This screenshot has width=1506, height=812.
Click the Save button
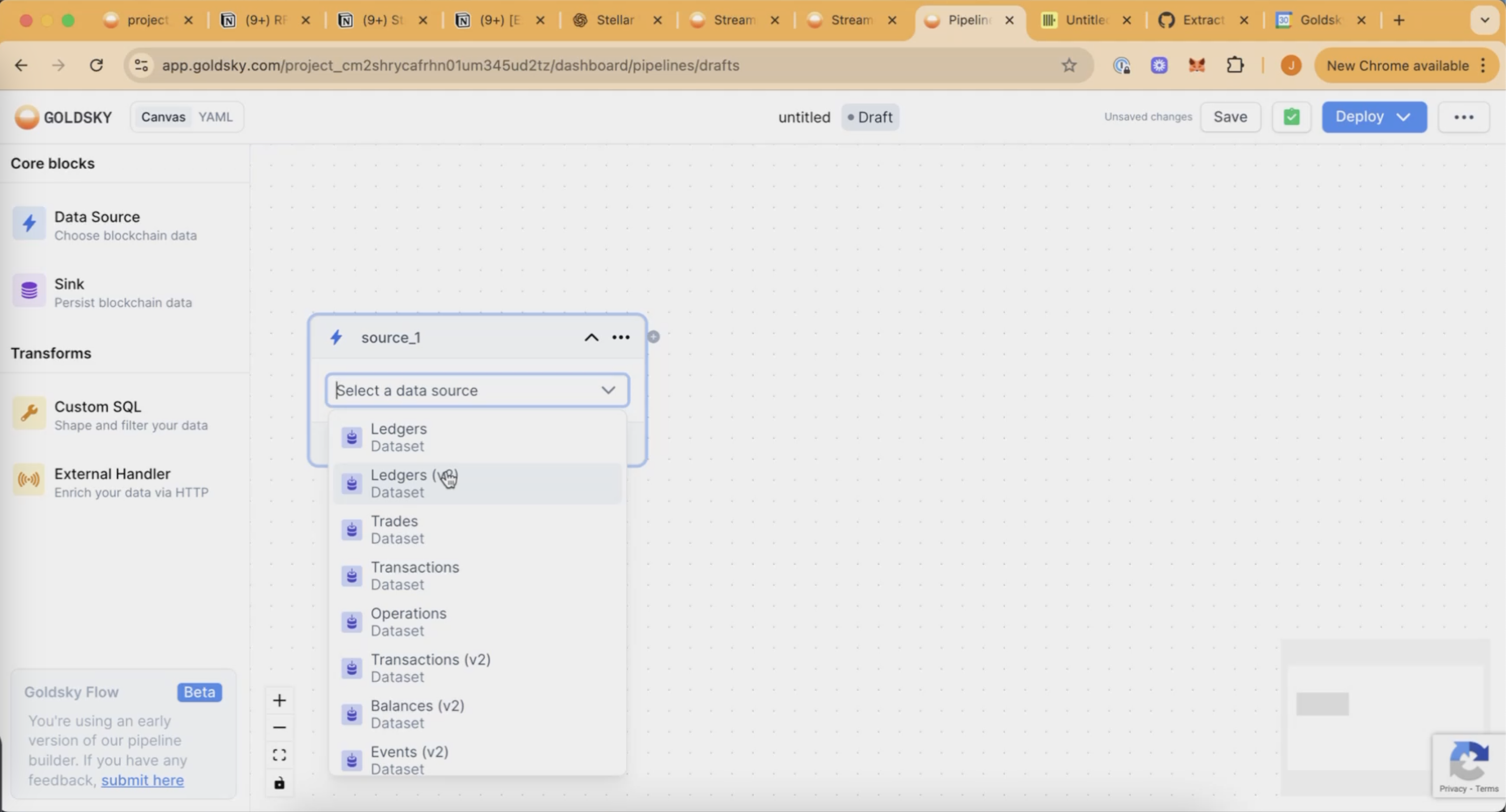[1230, 117]
